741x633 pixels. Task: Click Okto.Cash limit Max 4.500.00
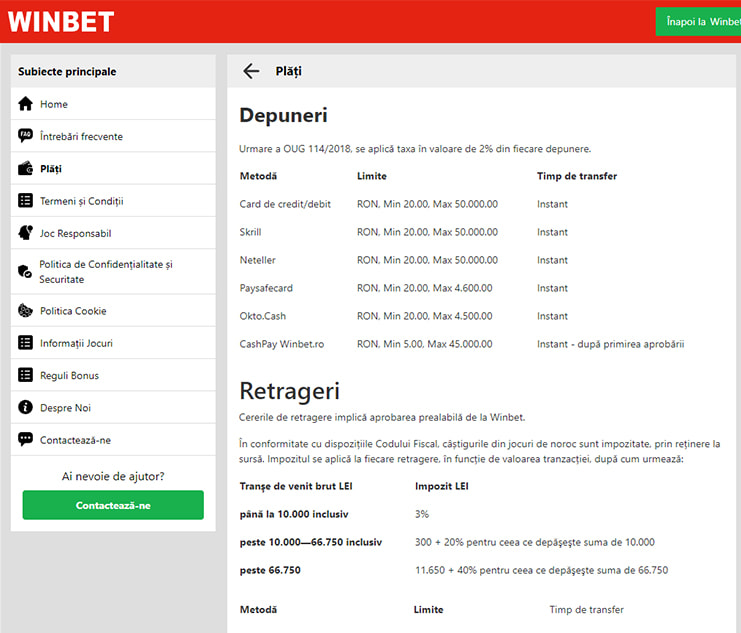pos(424,316)
